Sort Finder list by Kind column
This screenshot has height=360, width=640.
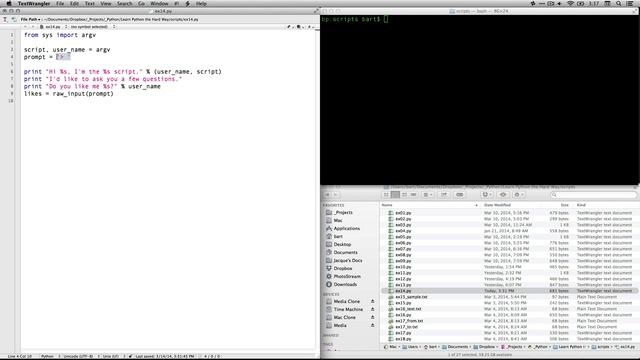[x=605, y=205]
